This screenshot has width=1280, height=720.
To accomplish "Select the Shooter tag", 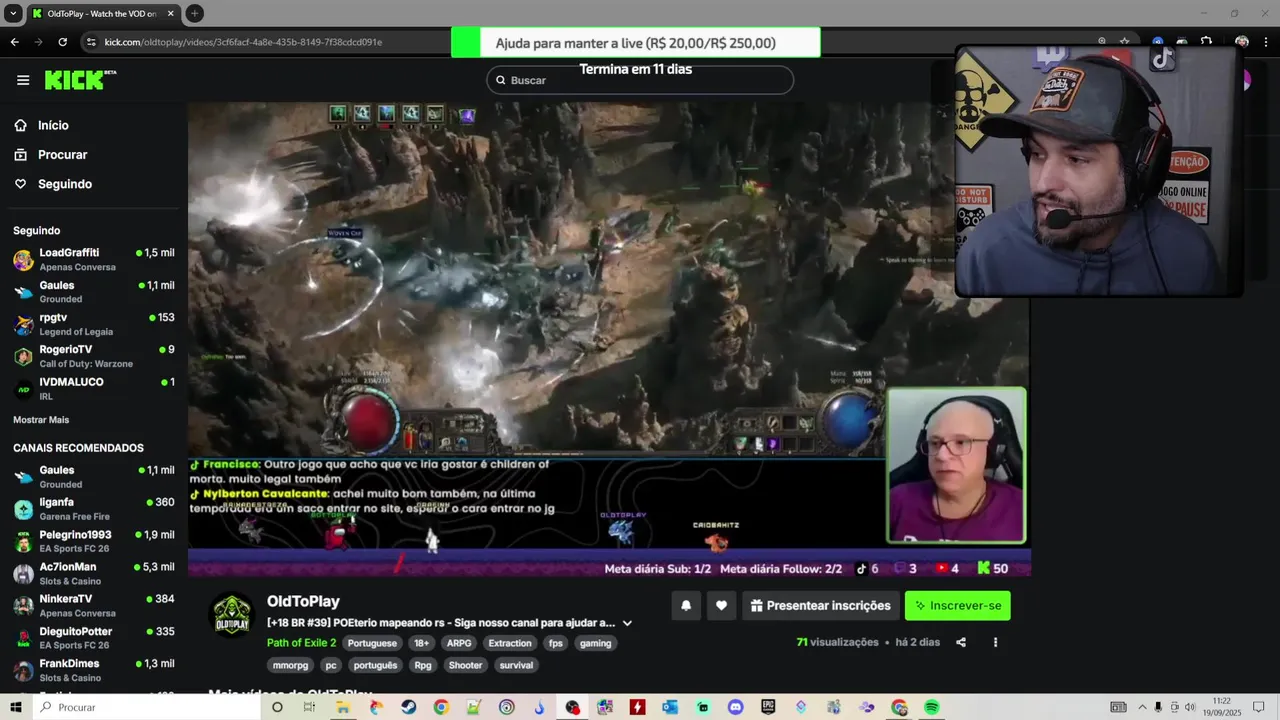I will [x=465, y=665].
